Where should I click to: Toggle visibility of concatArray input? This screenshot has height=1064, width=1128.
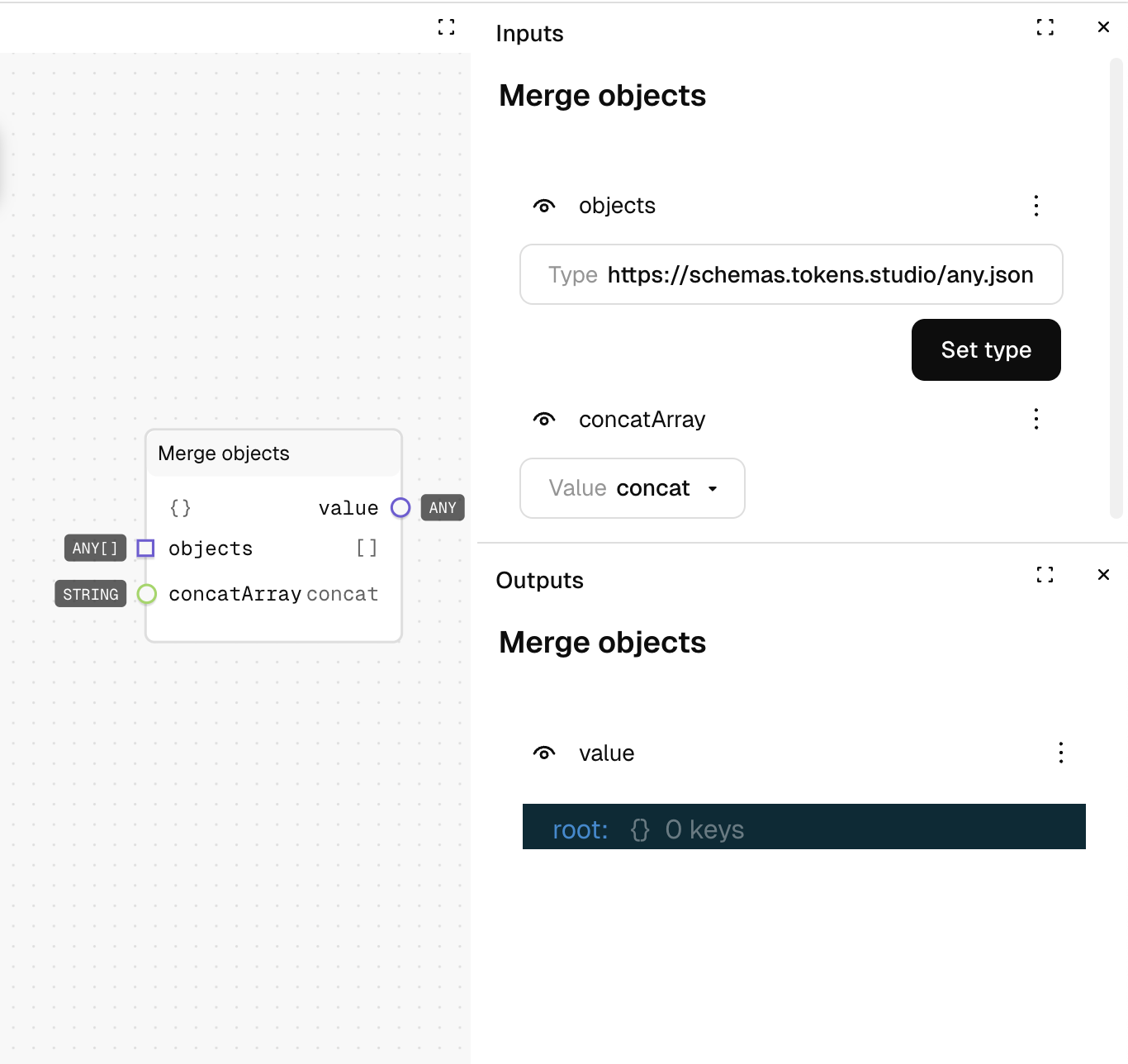[544, 420]
